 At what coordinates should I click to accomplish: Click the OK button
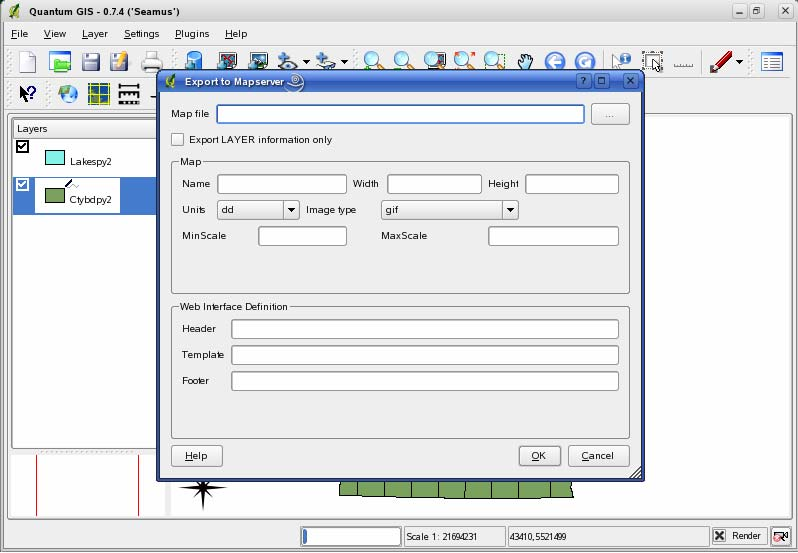pyautogui.click(x=539, y=456)
